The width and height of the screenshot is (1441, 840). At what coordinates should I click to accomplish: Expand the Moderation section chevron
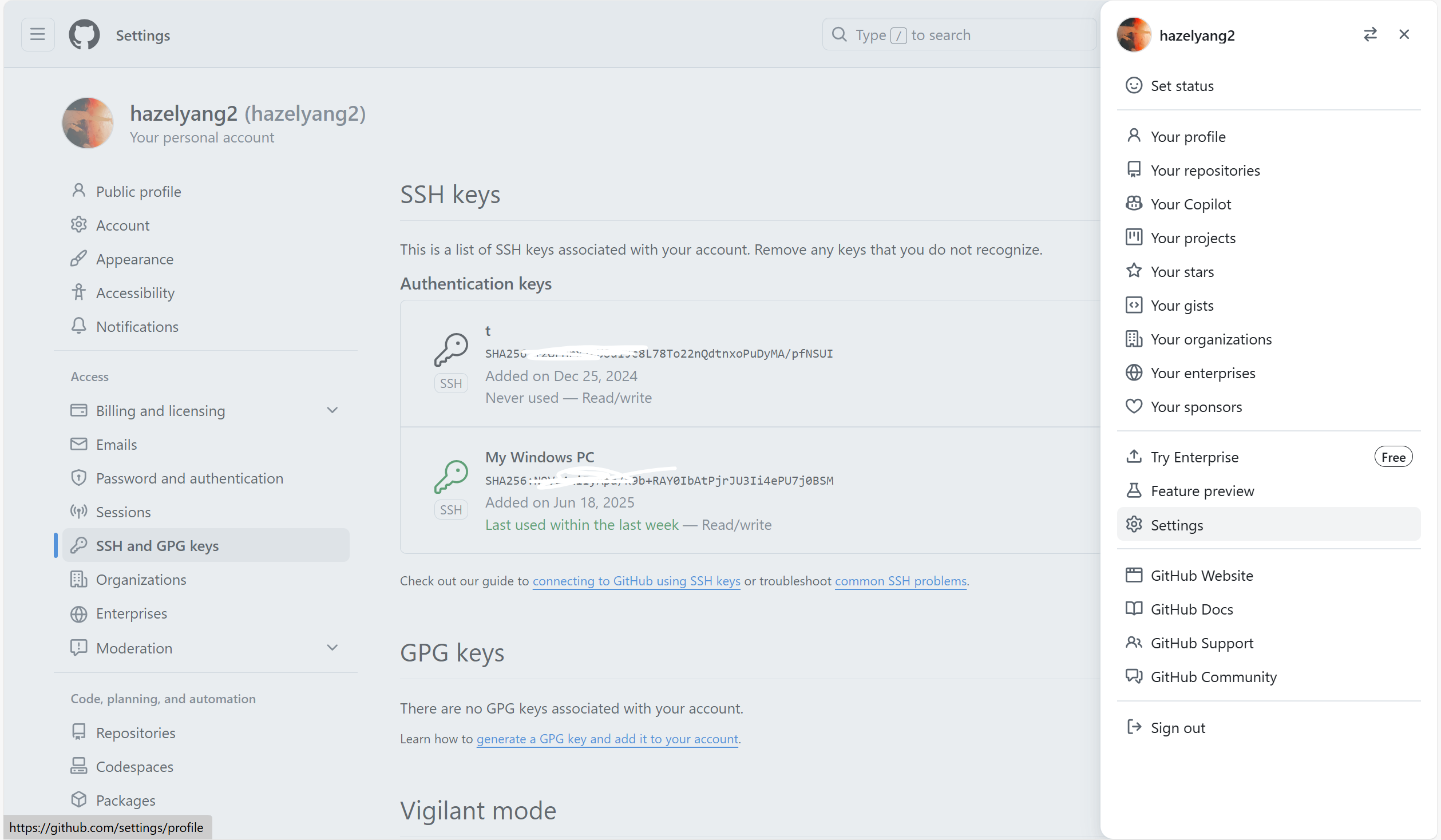(x=332, y=648)
